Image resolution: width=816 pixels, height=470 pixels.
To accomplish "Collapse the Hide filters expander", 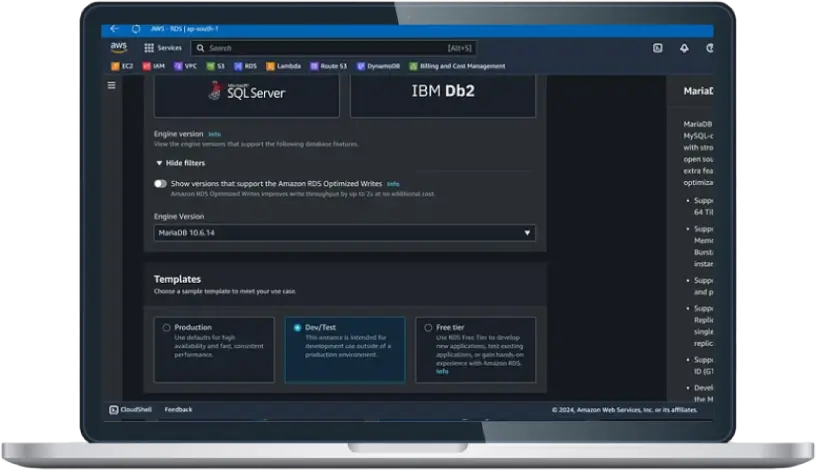I will [181, 163].
